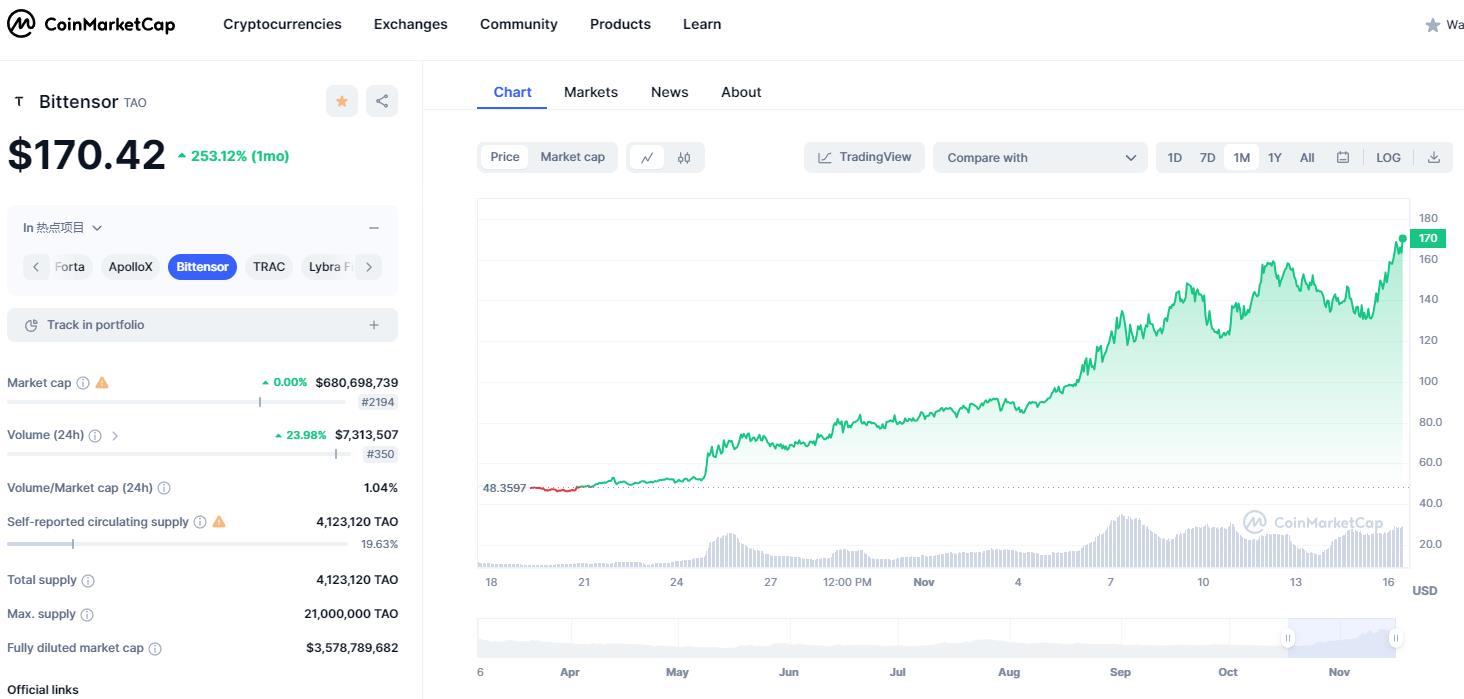The height and width of the screenshot is (699, 1464).
Task: Expand Volume (24h) details chevron
Action: 115,436
